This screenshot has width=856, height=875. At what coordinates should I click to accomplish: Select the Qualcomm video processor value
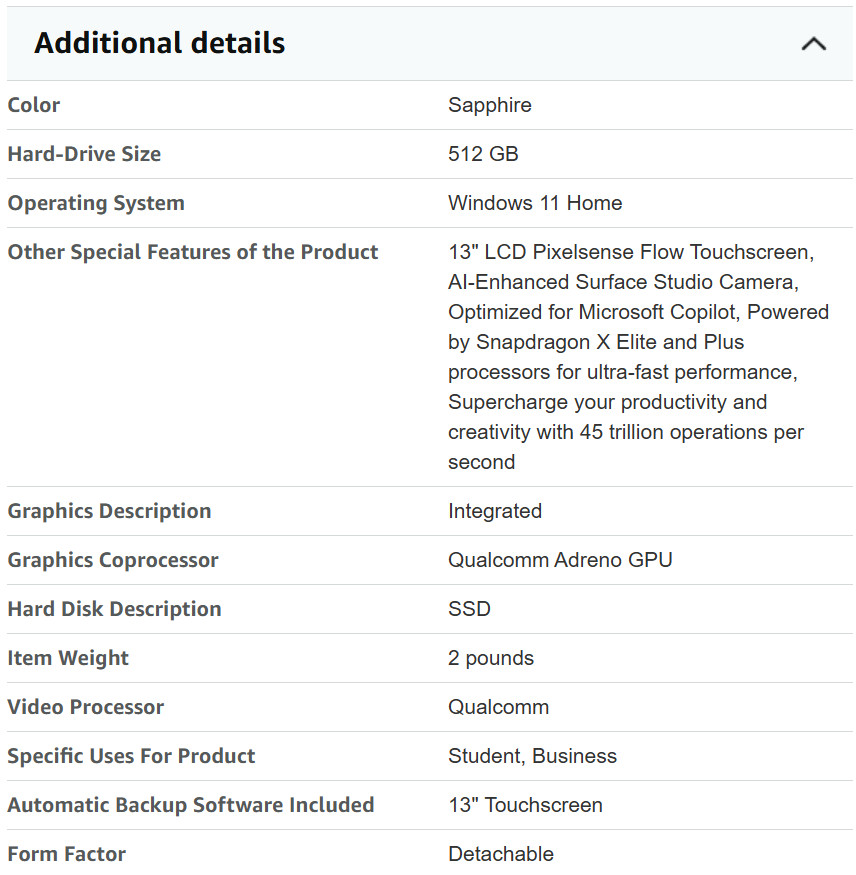coord(498,707)
